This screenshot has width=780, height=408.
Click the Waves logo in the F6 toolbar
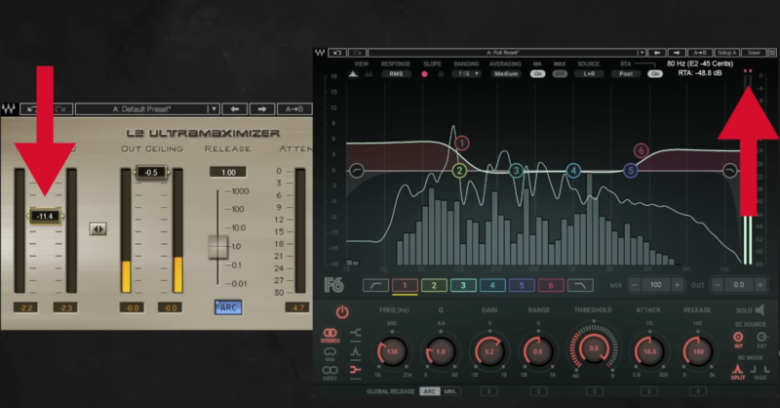[x=320, y=52]
